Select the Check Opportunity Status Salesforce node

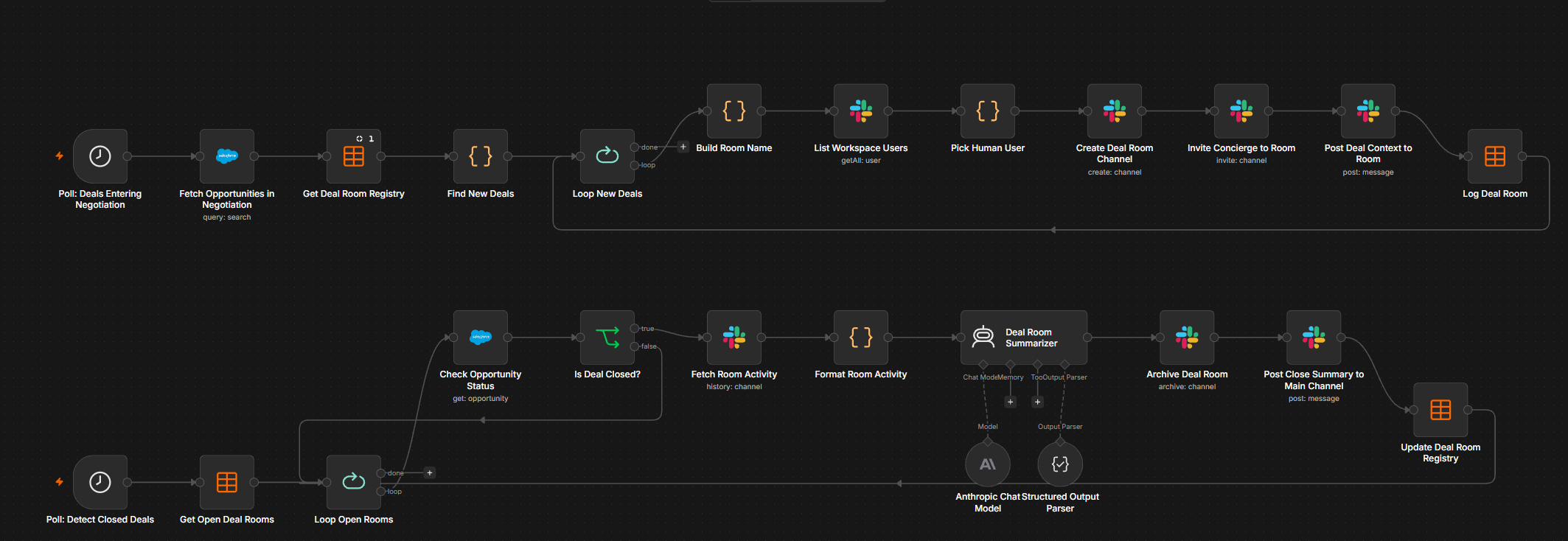click(x=481, y=338)
